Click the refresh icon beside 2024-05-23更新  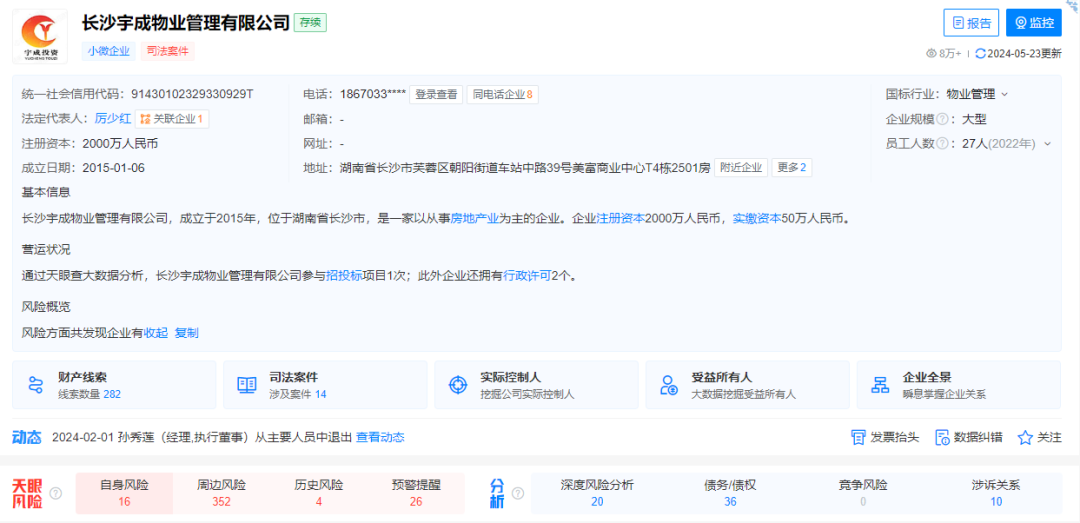pos(981,53)
